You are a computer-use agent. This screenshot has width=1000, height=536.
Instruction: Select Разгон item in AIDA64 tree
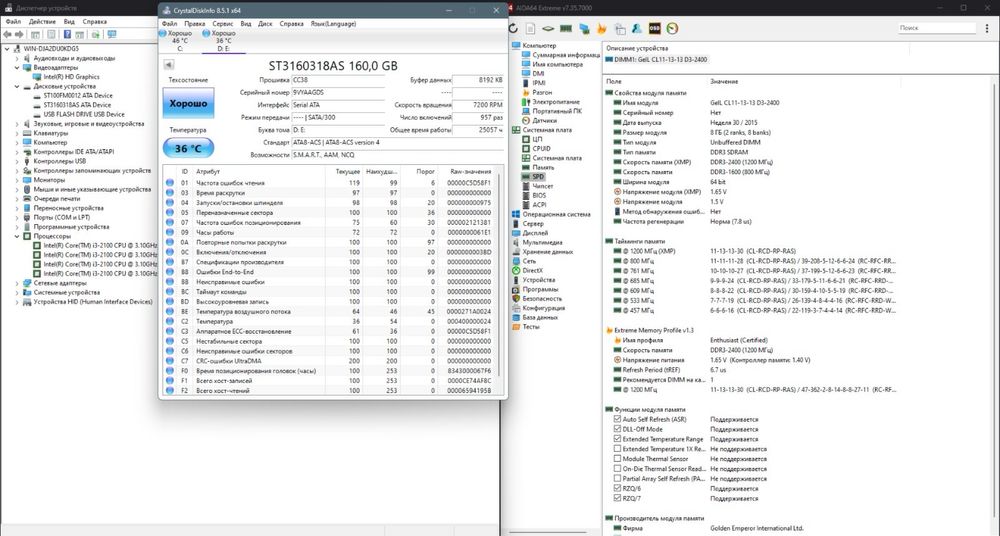pyautogui.click(x=542, y=93)
